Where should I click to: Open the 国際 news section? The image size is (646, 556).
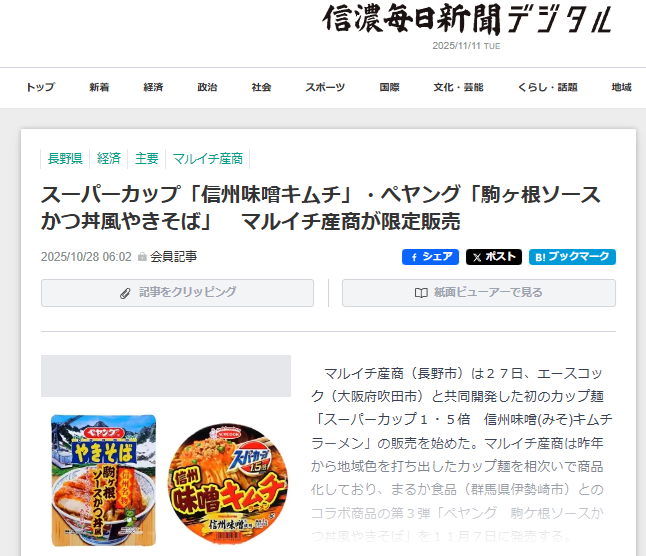[389, 87]
